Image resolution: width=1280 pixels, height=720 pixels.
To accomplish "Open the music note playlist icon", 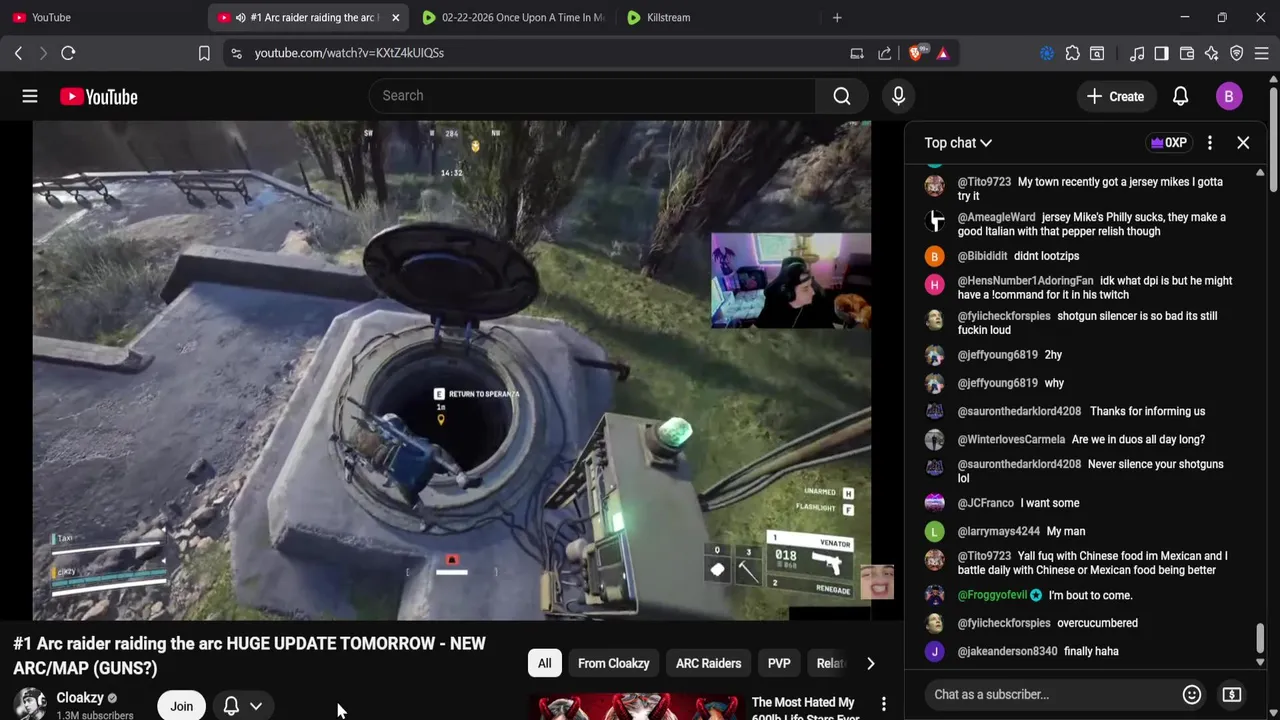I will pos(1137,53).
